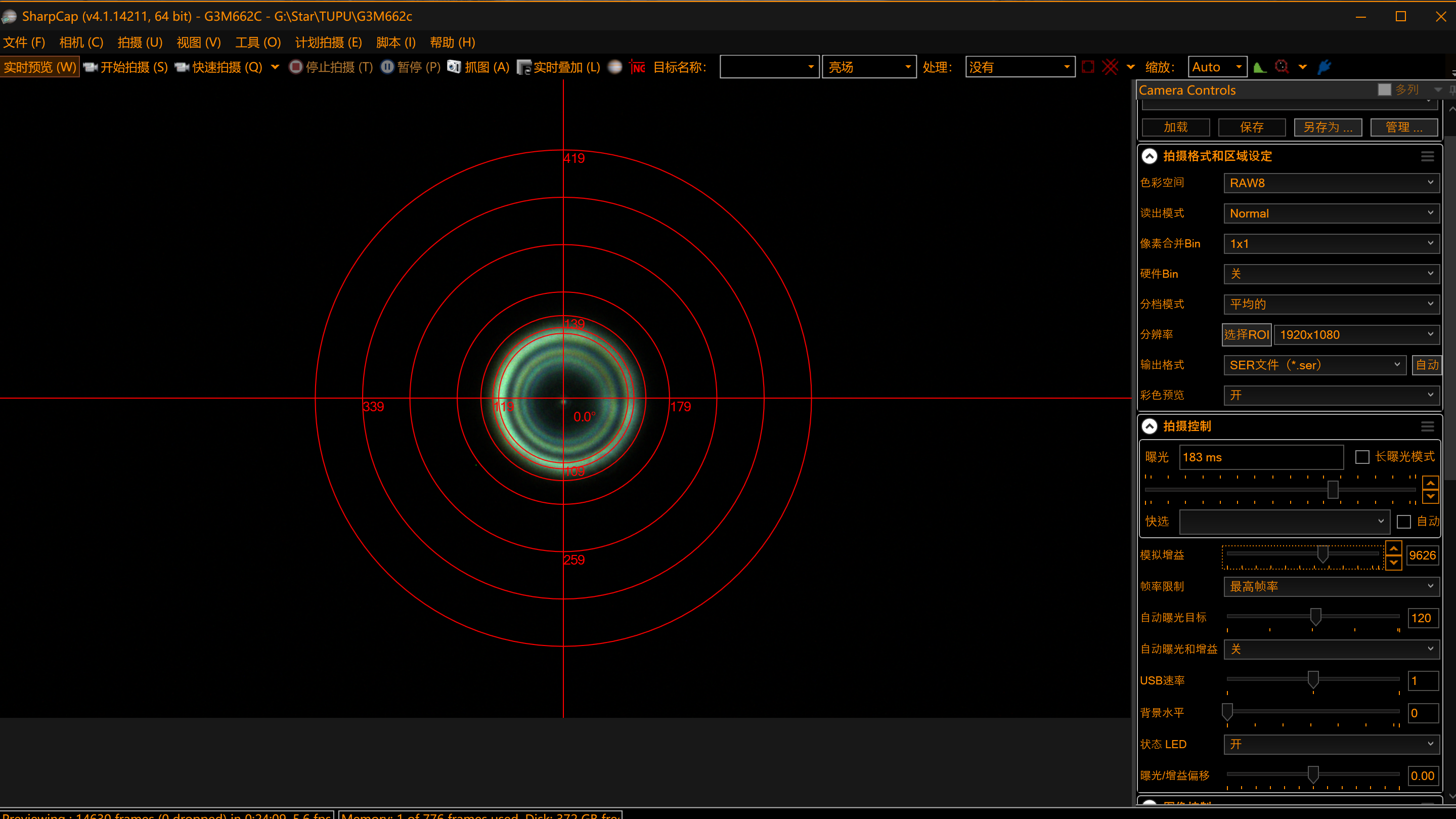Open the 处理 没有 dropdown
The image size is (1456, 819).
1020,67
